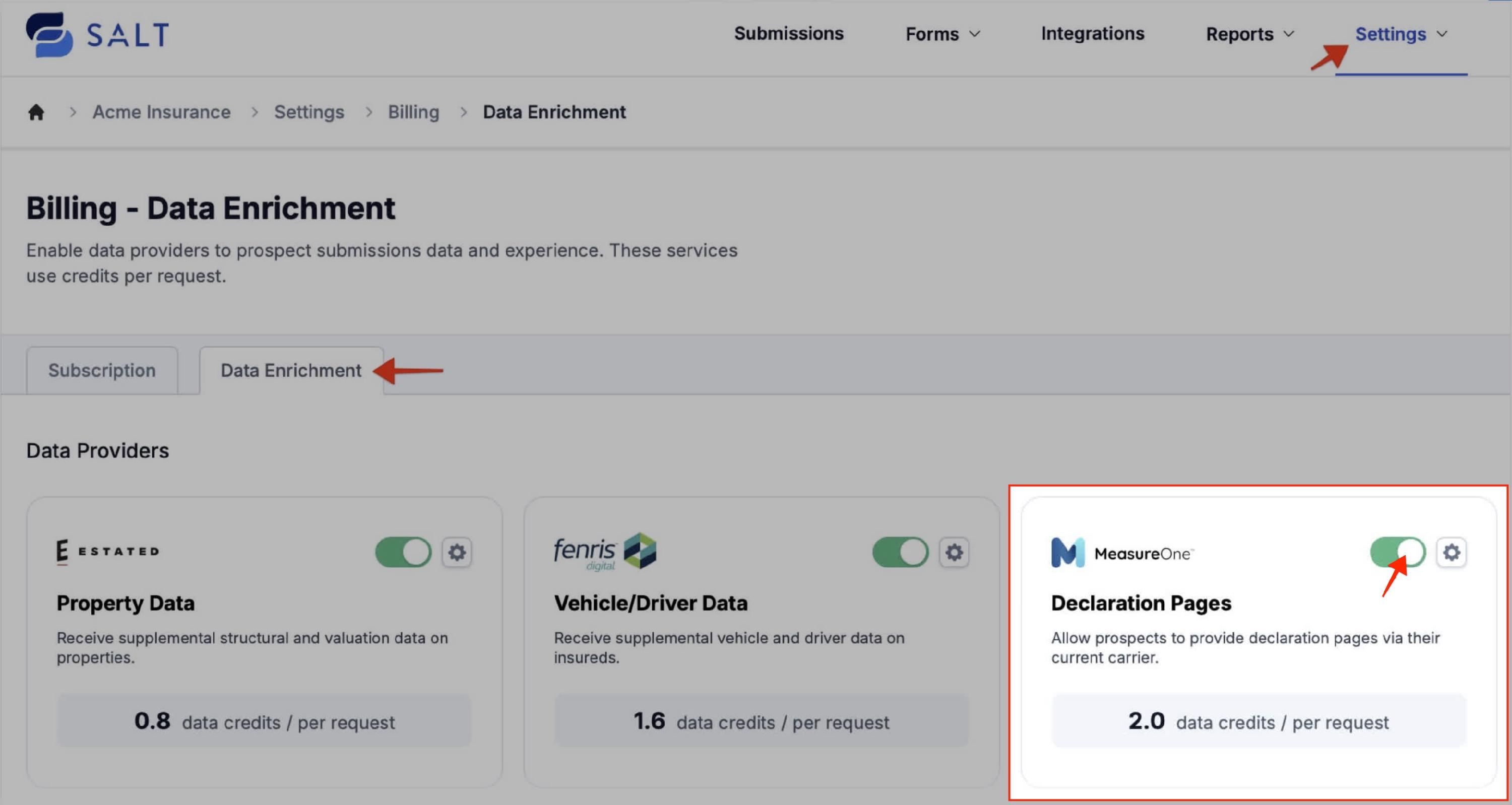This screenshot has width=1512, height=805.
Task: Switch to the Subscription tab
Action: click(x=101, y=370)
